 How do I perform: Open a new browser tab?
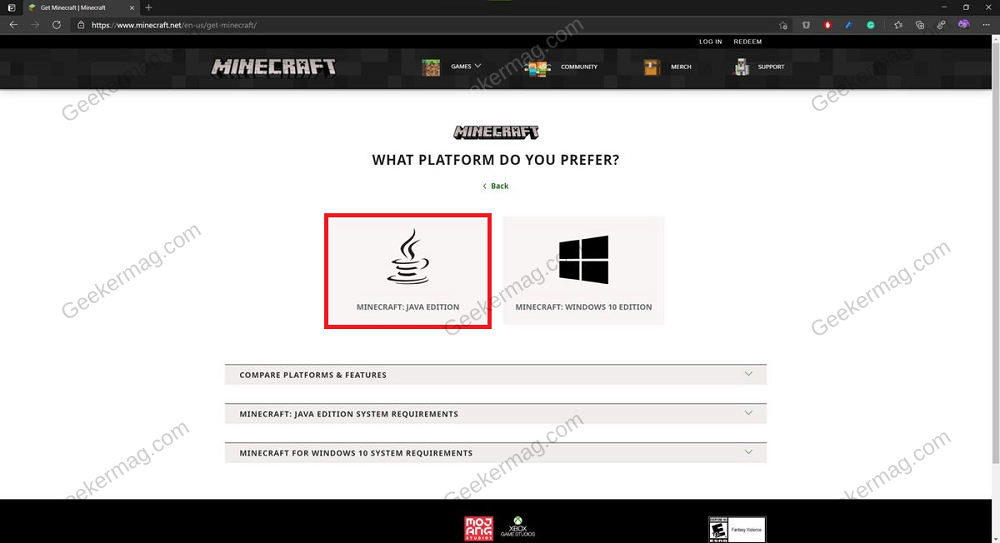pos(149,8)
